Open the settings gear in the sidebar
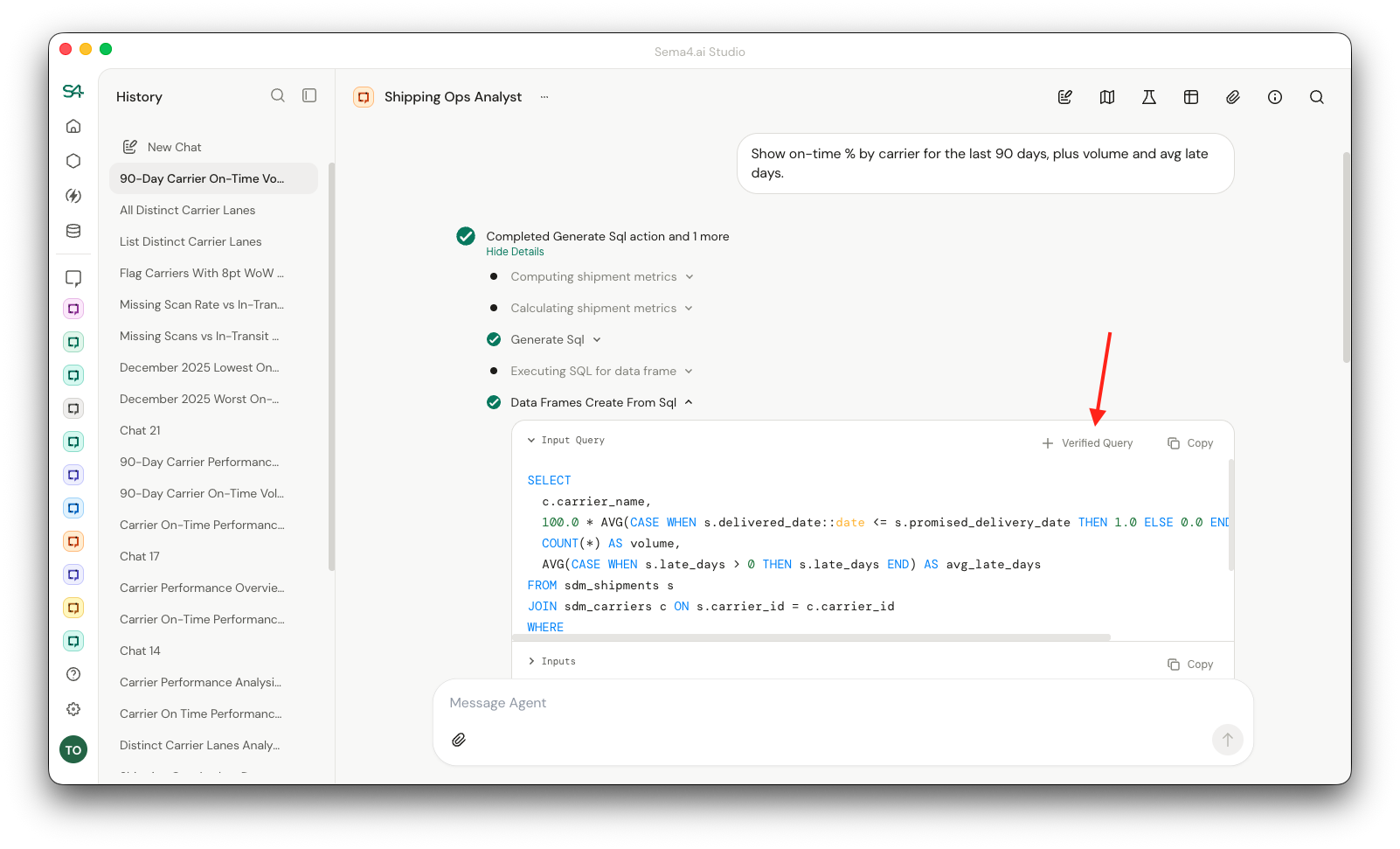Image resolution: width=1400 pixels, height=849 pixels. coord(73,709)
